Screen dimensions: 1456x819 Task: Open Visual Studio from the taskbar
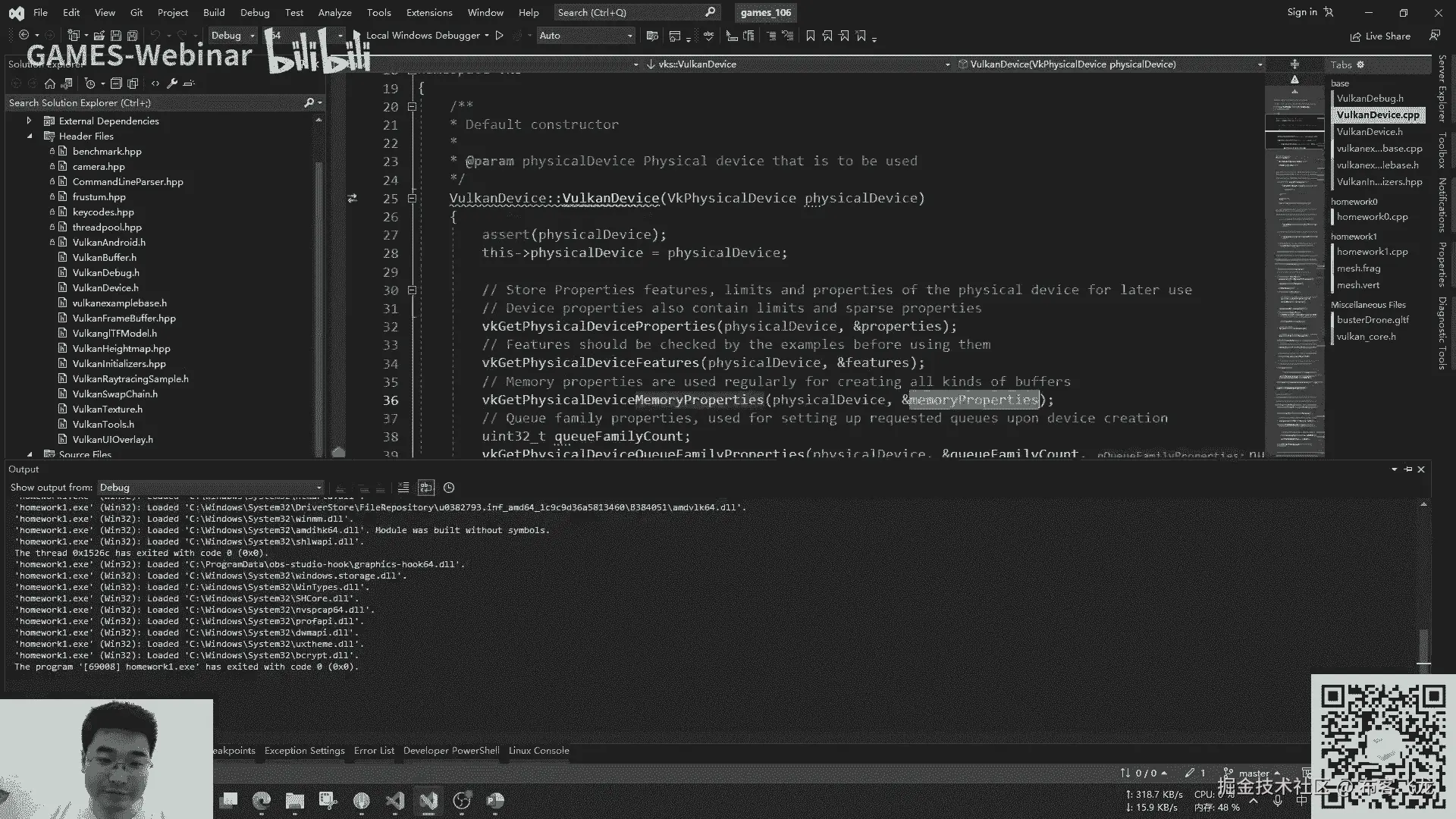coord(428,801)
